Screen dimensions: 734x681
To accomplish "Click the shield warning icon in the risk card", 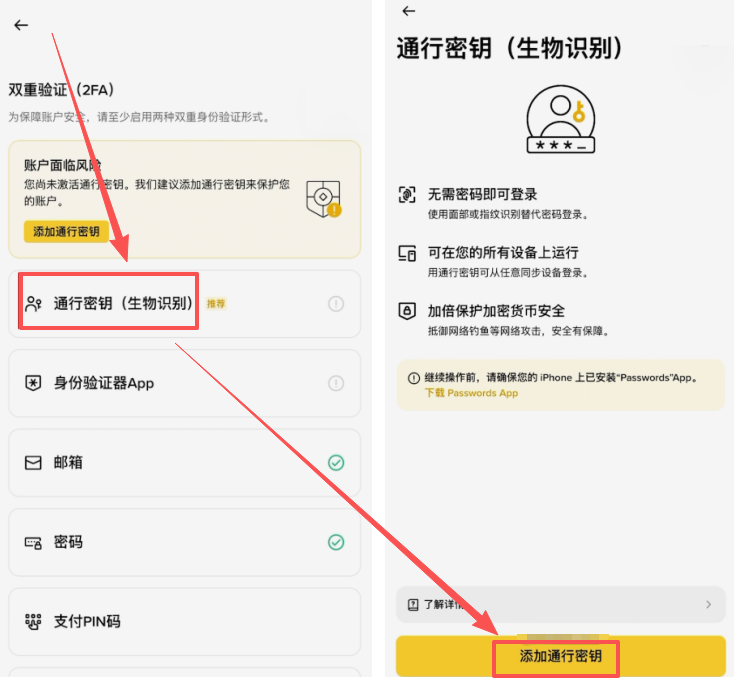I will coord(324,199).
